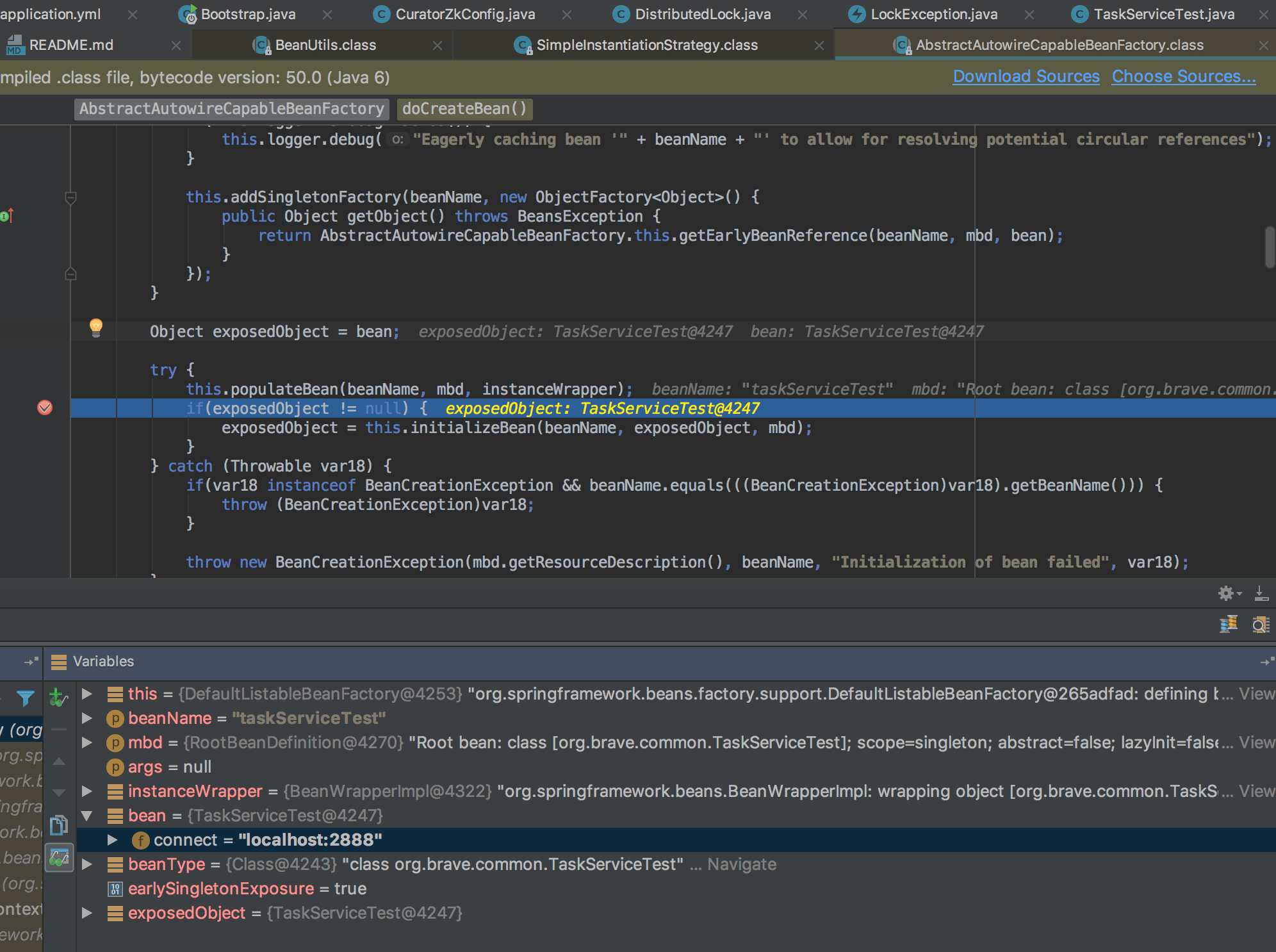
Task: Open the BeanUtils.class tab
Action: coord(325,45)
